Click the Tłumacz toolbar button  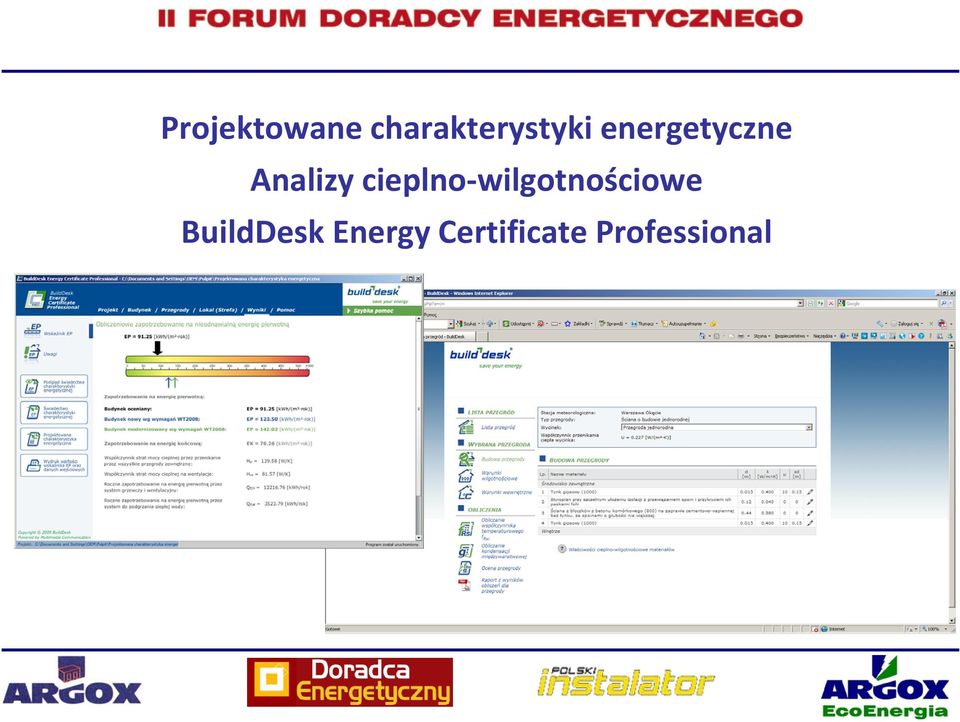tap(644, 323)
